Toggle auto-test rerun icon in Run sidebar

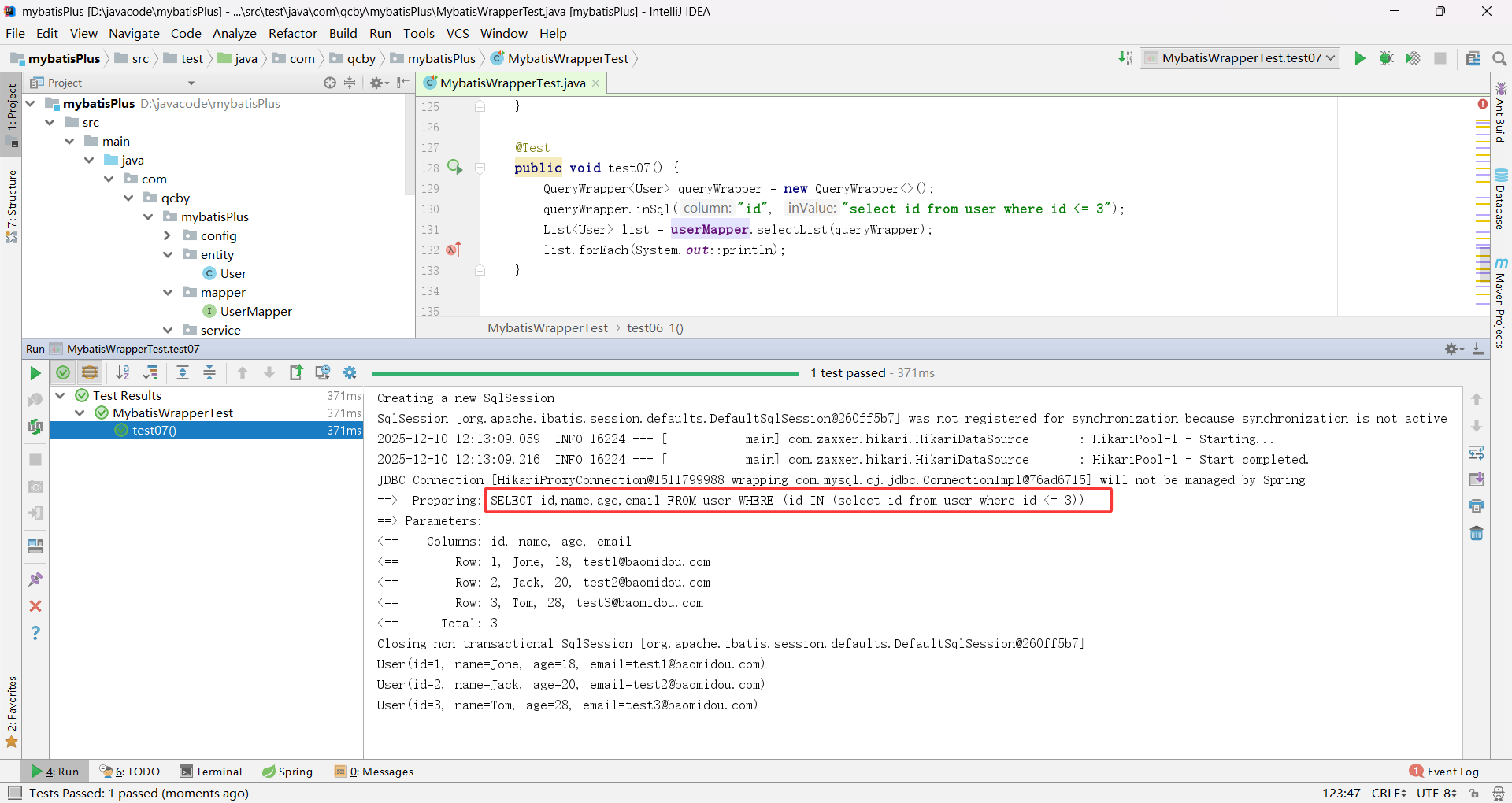click(35, 426)
